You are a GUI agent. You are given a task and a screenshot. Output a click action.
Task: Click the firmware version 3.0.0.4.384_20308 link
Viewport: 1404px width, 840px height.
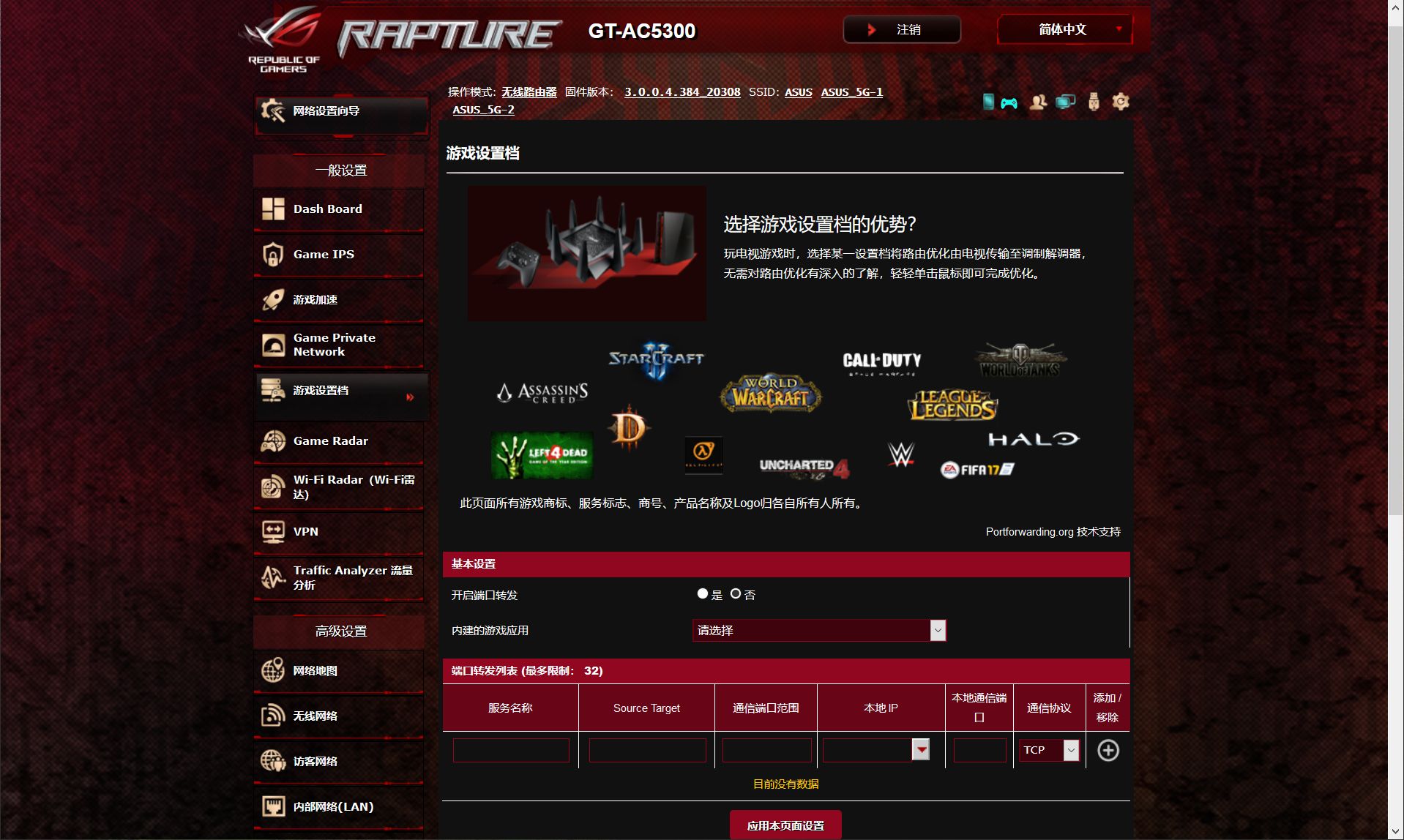[x=682, y=92]
